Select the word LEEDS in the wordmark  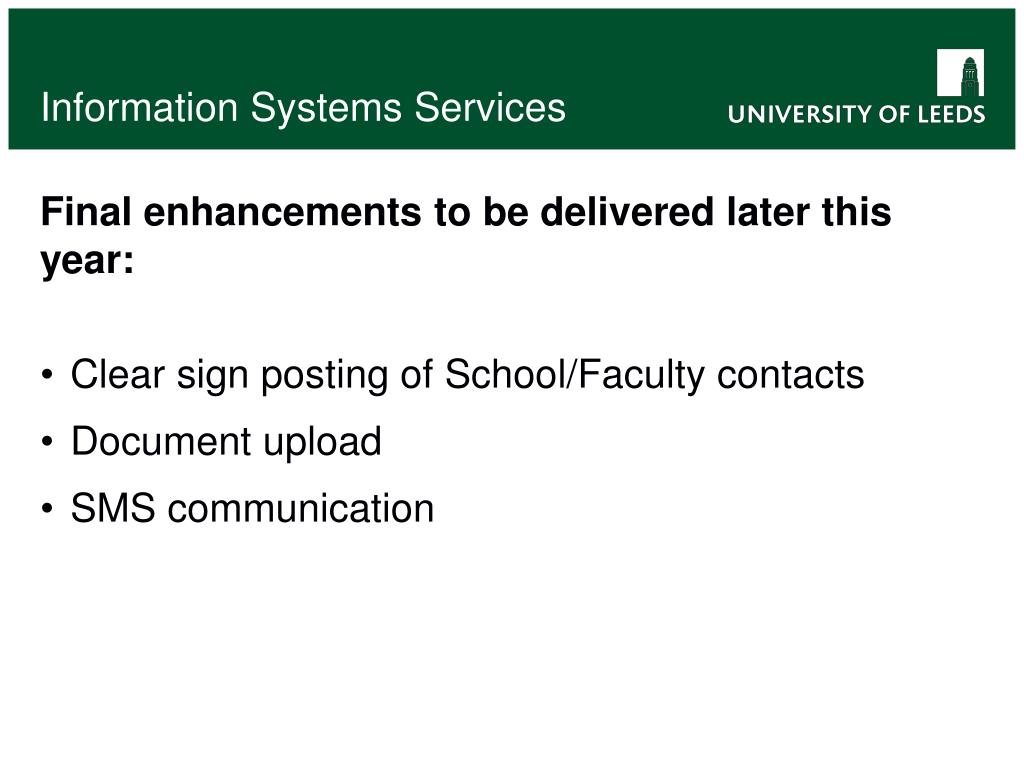(952, 114)
